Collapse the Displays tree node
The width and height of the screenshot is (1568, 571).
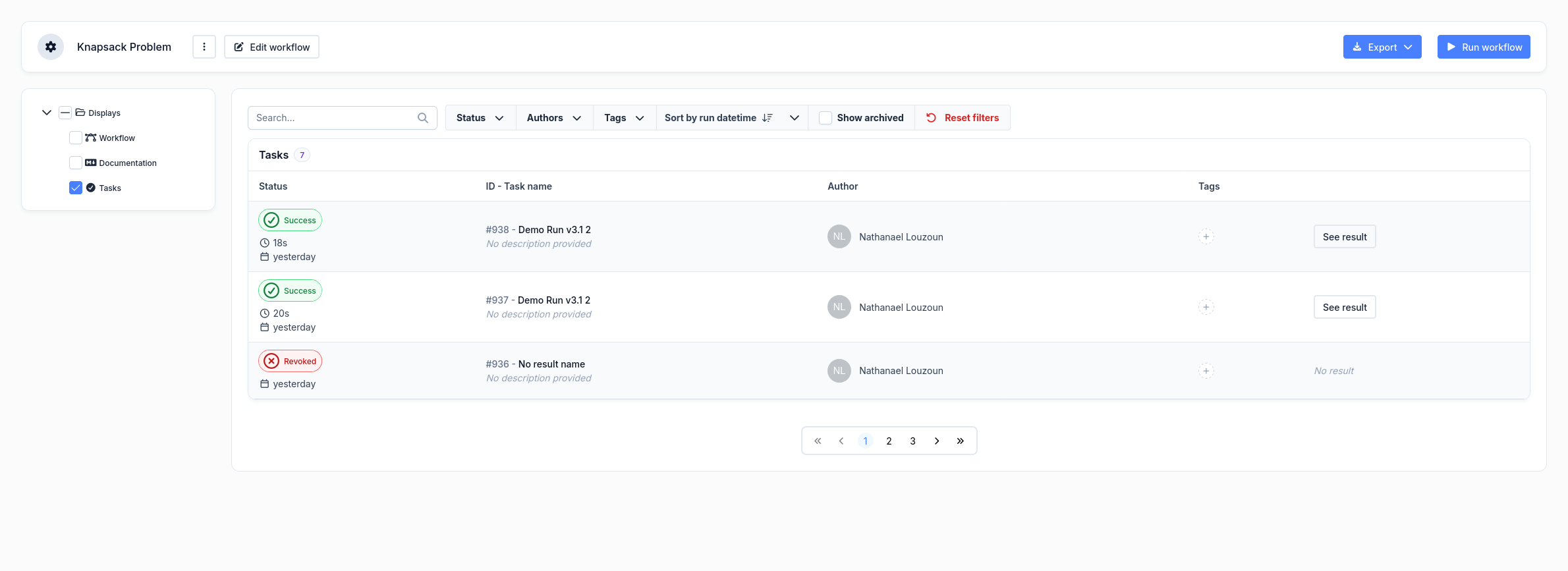click(x=47, y=113)
